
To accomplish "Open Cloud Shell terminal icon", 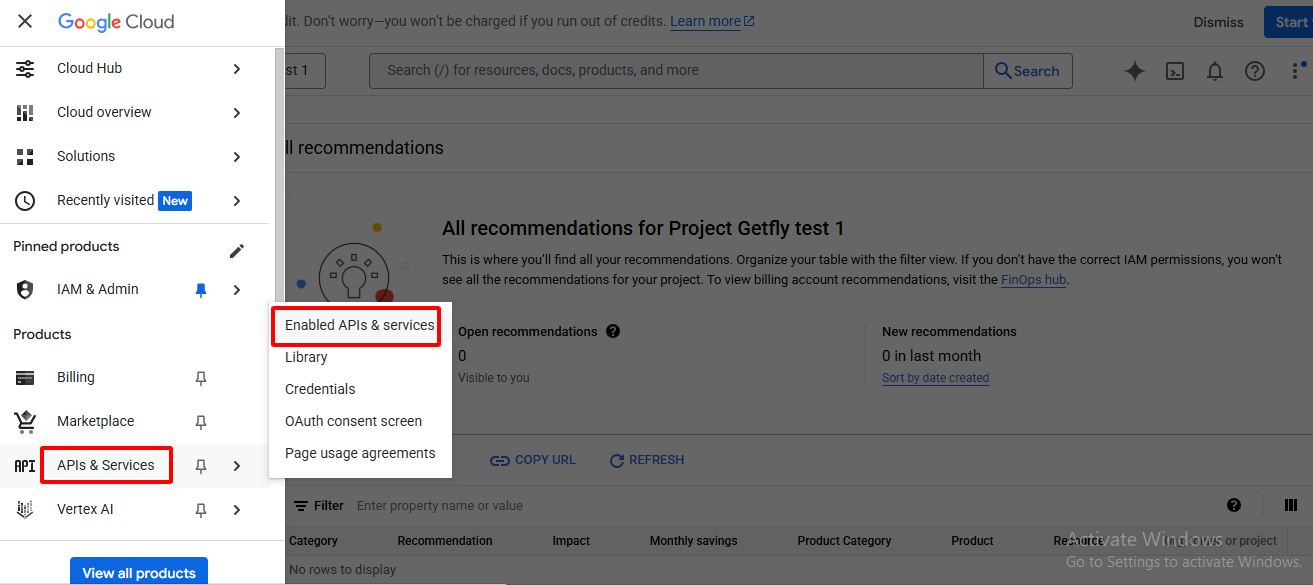I will tap(1175, 71).
